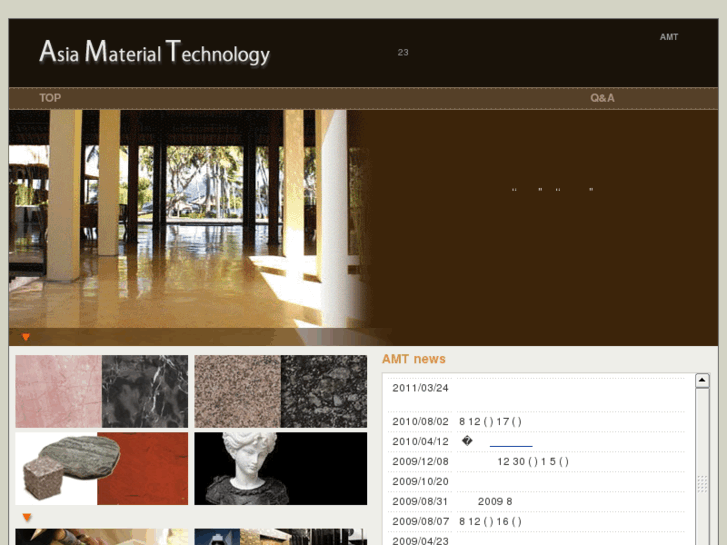The image size is (727, 545).
Task: Click the scroll-up arrow in AMT news
Action: coord(702,380)
